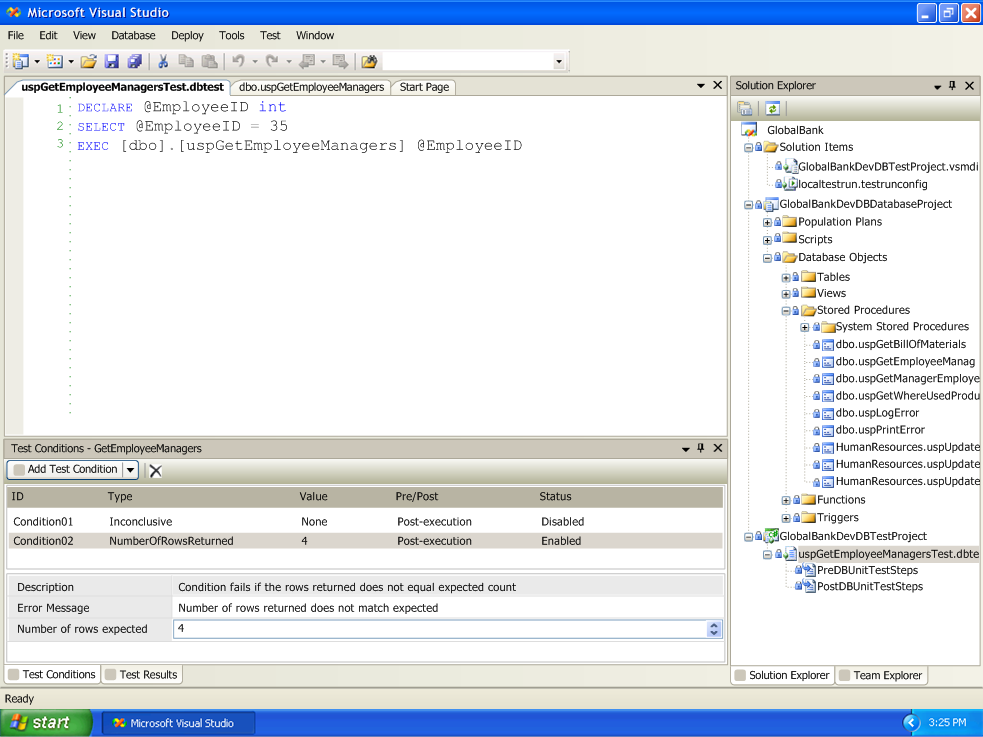Image resolution: width=983 pixels, height=737 pixels.
Task: Click the Save All icon
Action: (134, 61)
